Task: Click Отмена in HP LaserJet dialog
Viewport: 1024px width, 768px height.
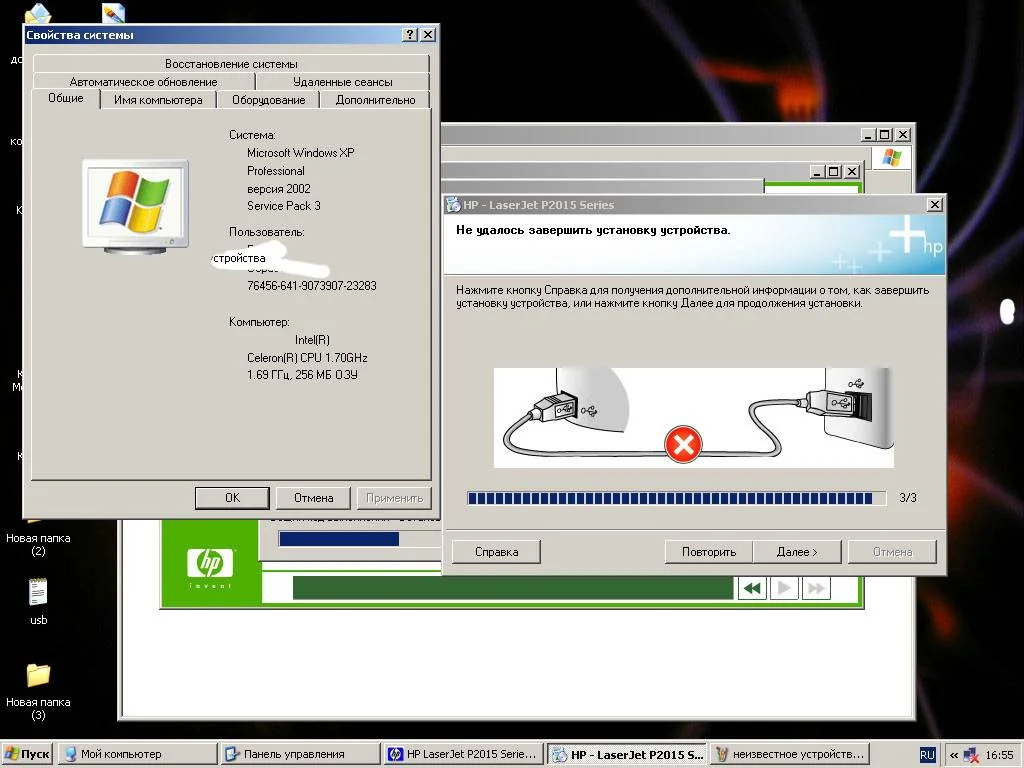Action: point(892,552)
